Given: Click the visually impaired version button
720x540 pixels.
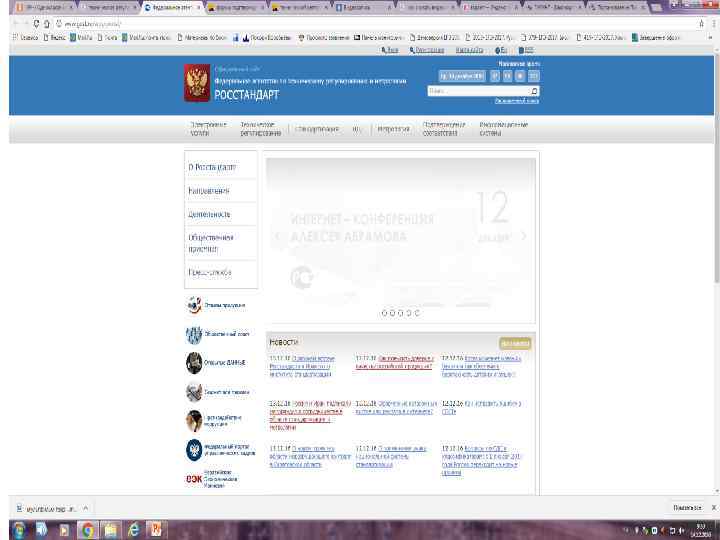Looking at the screenshot, I should pos(462,76).
